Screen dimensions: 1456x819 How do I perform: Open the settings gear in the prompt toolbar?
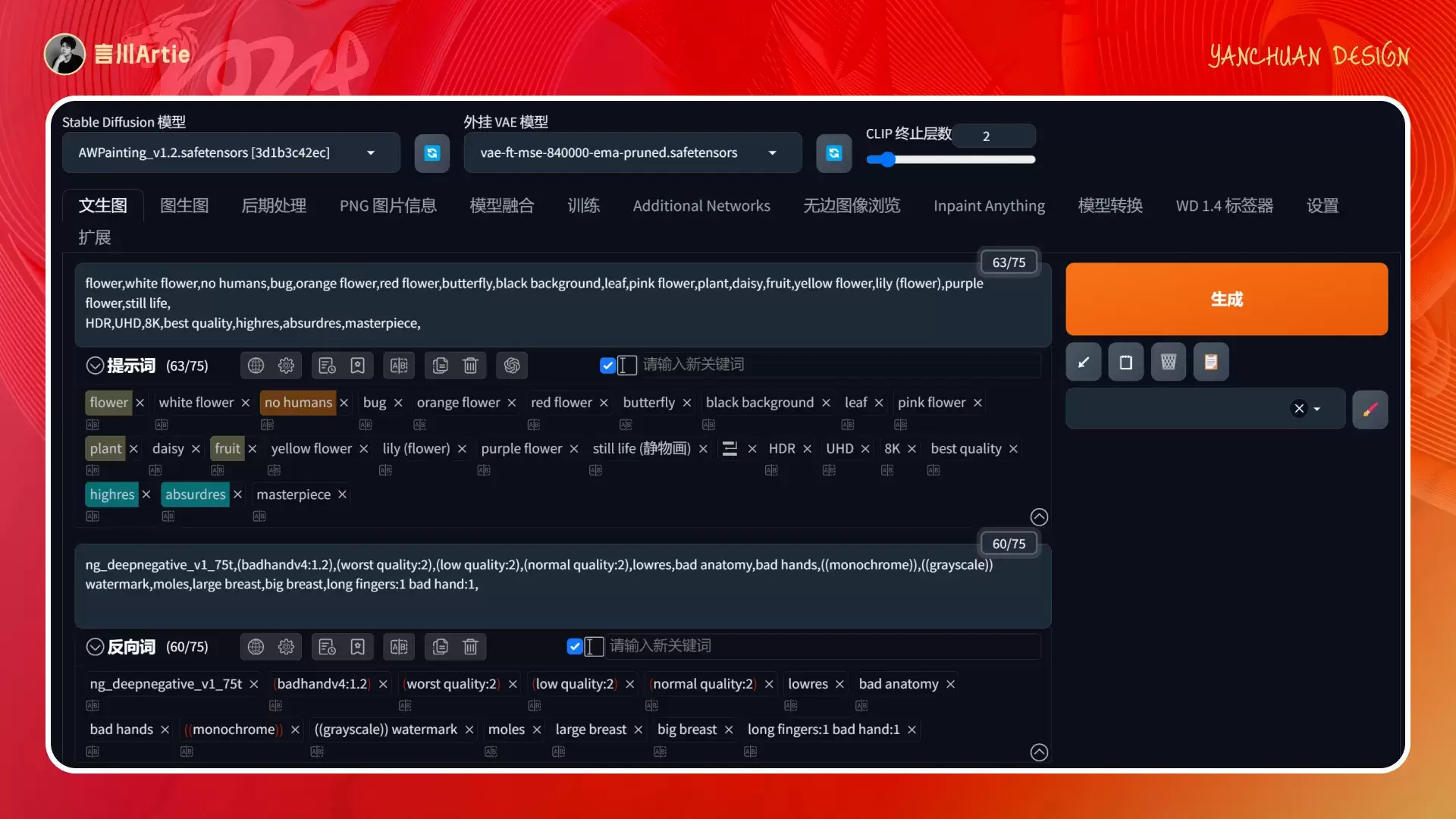point(286,366)
